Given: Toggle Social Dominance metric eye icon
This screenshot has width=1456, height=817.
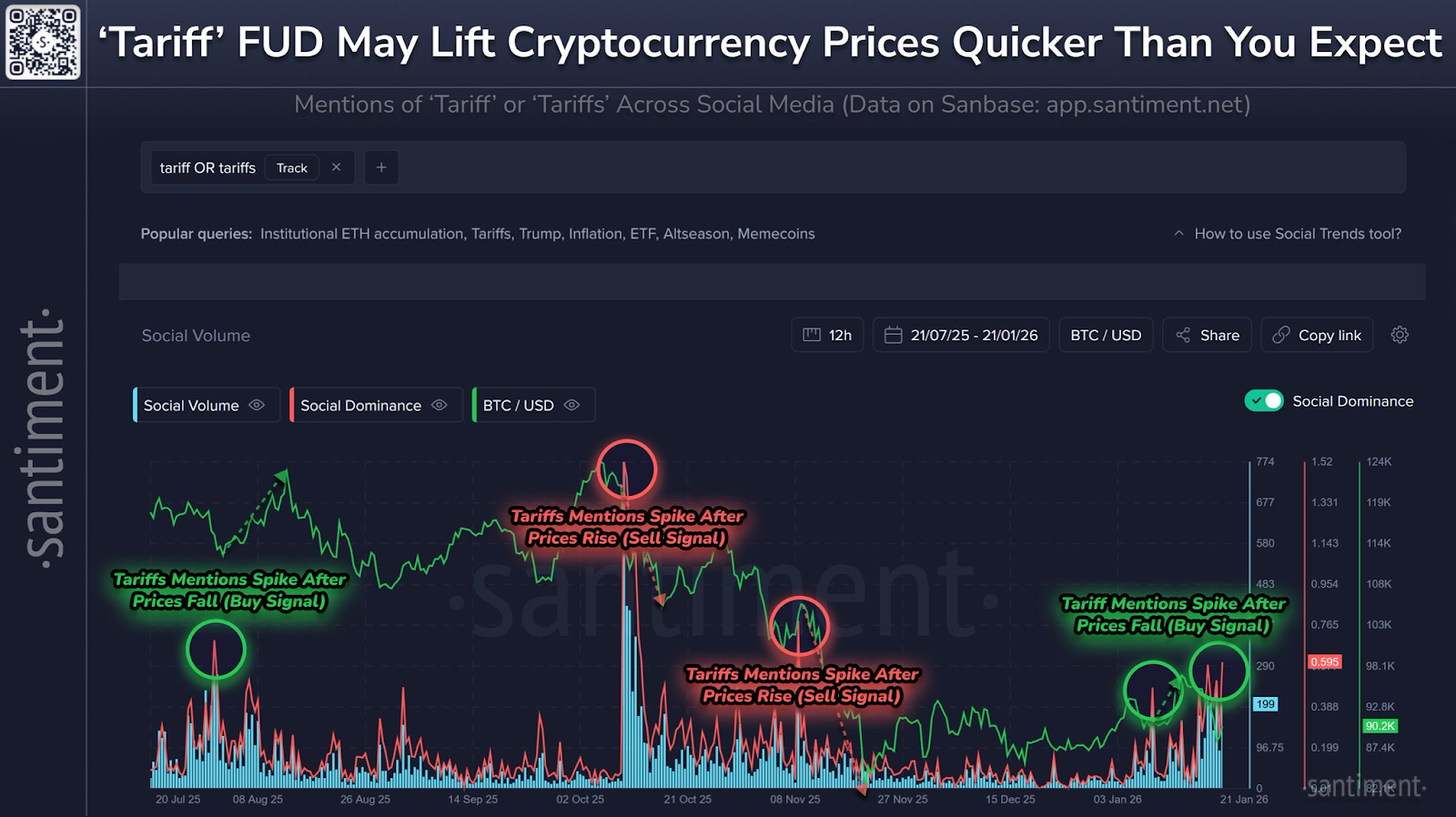Looking at the screenshot, I should (x=440, y=405).
